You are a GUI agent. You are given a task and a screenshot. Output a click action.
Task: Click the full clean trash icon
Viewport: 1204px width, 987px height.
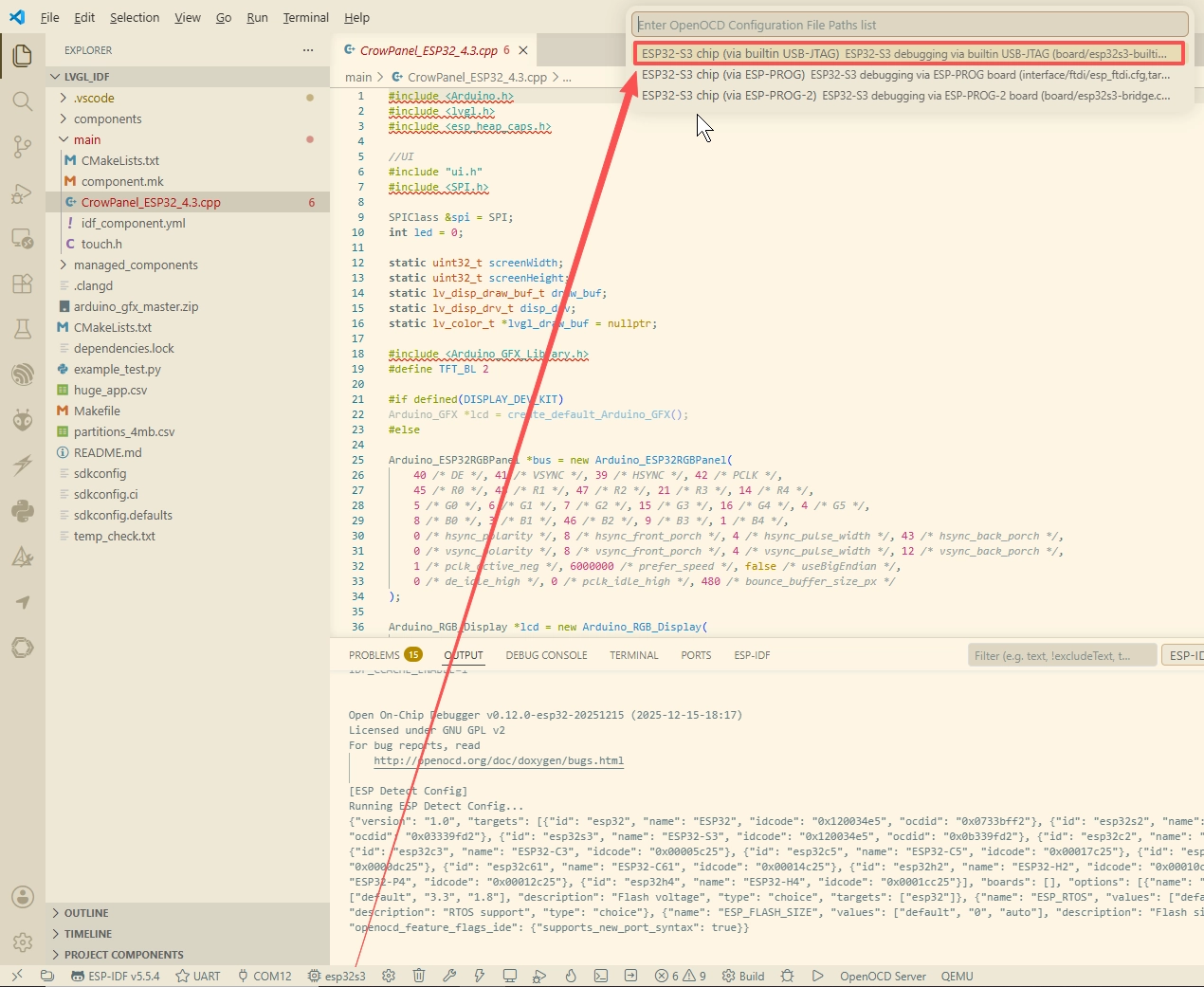point(419,976)
